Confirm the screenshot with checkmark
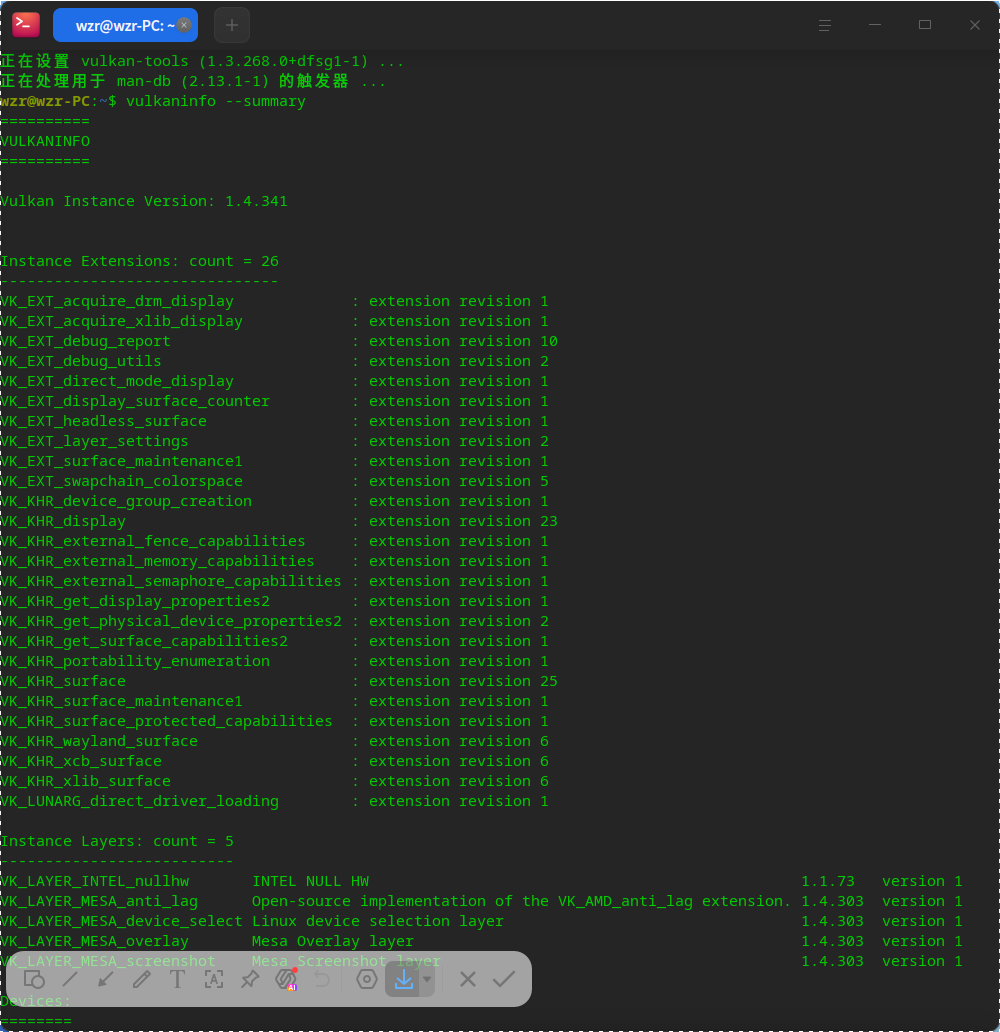This screenshot has height=1032, width=1000. coord(504,979)
